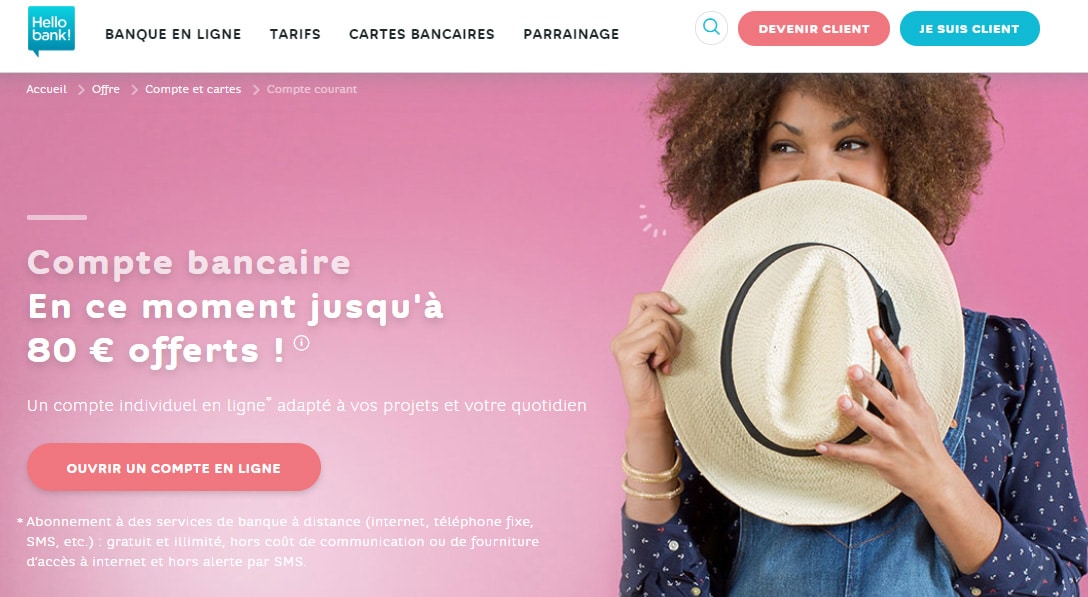Open the Compte et cartes breadcrumb link
1088x597 pixels.
tap(193, 90)
